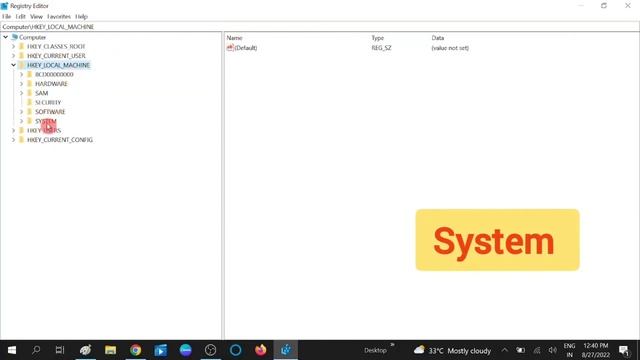The width and height of the screenshot is (640, 360).
Task: Select the BCD00000000 key
Action: click(x=54, y=75)
